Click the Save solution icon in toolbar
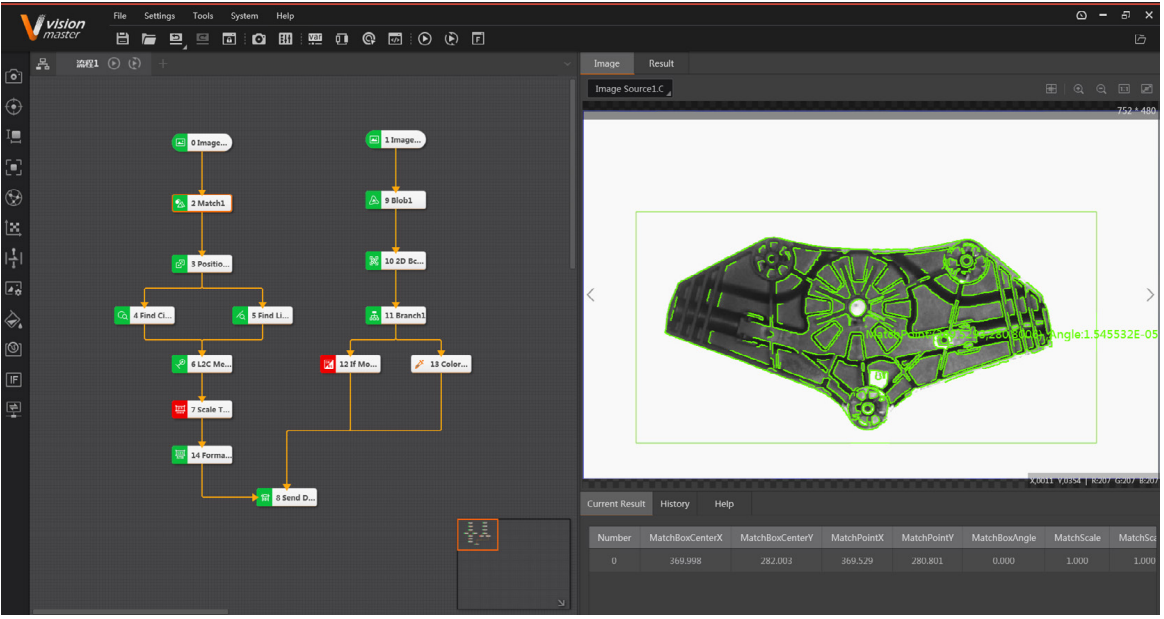The image size is (1164, 619). click(123, 39)
